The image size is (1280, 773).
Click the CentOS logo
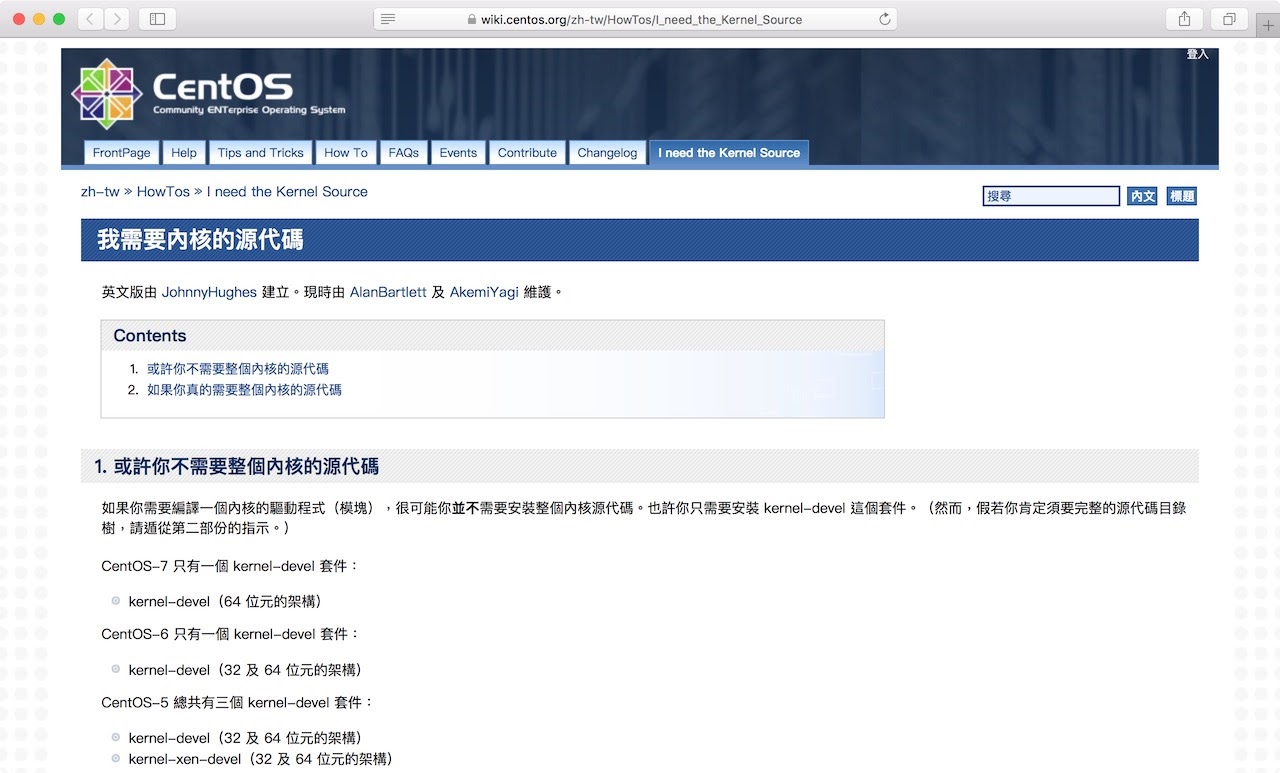[209, 93]
